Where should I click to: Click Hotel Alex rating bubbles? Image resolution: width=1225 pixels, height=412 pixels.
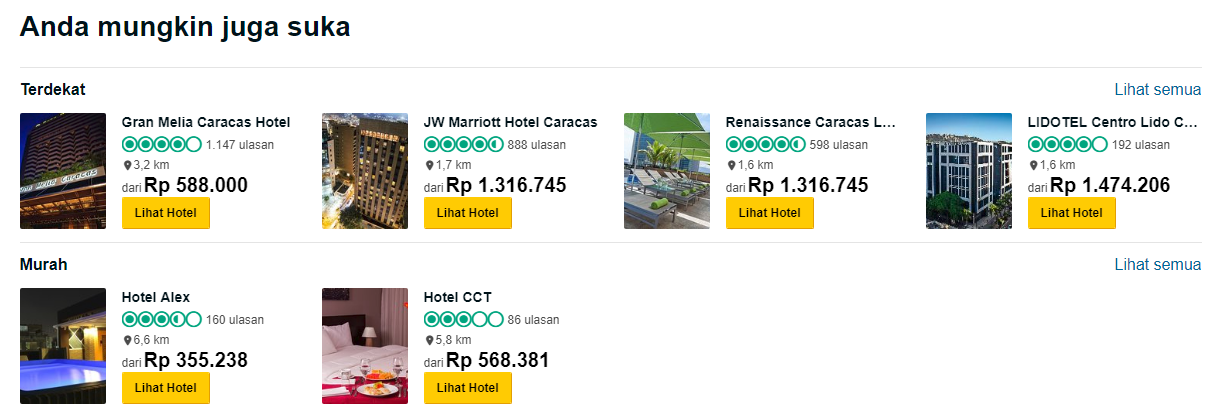coord(161,320)
